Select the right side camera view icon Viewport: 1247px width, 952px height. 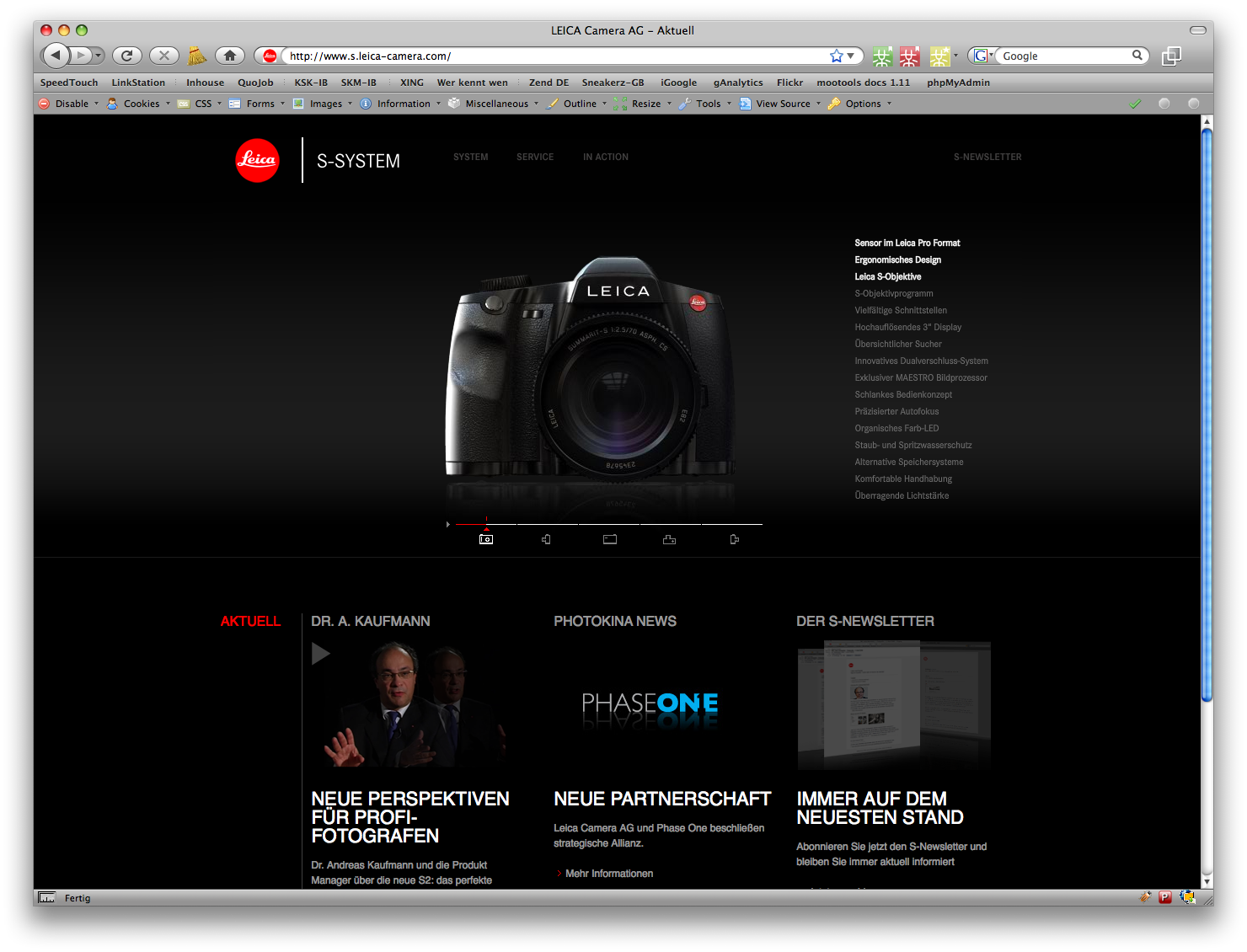coord(735,539)
